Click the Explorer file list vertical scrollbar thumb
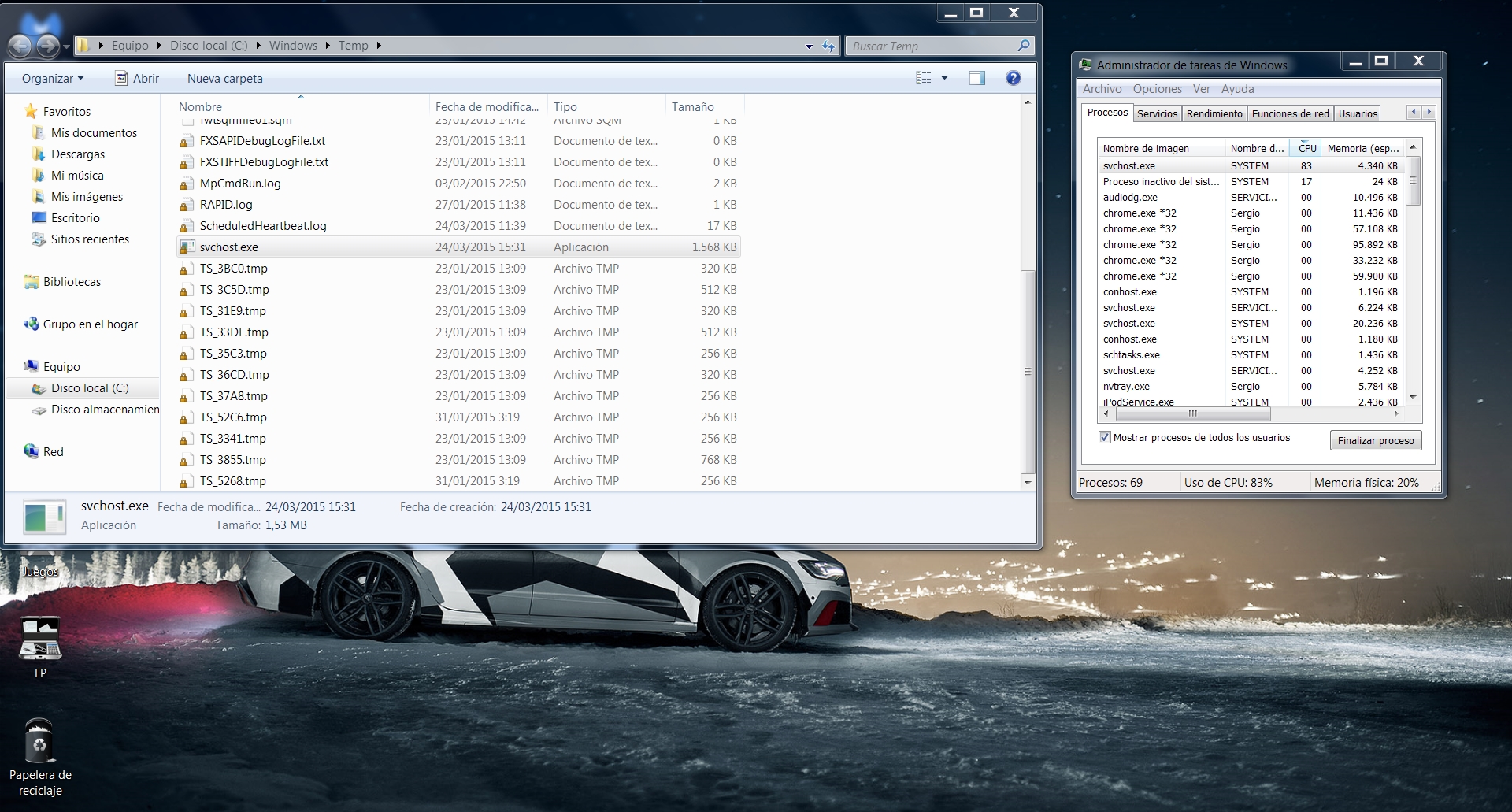This screenshot has height=812, width=1512. (x=1028, y=372)
